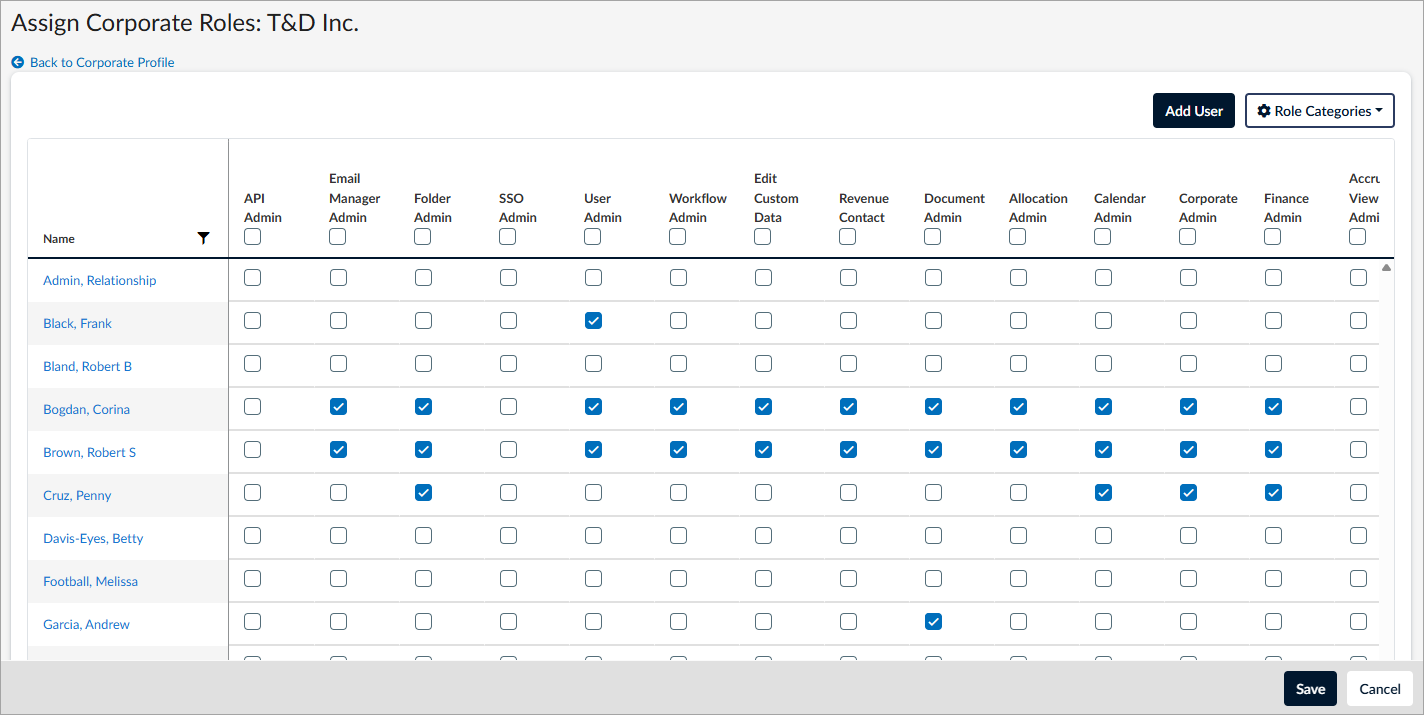Click the scroll-up arrow of table scrollbar
The width and height of the screenshot is (1424, 715).
tap(1386, 268)
